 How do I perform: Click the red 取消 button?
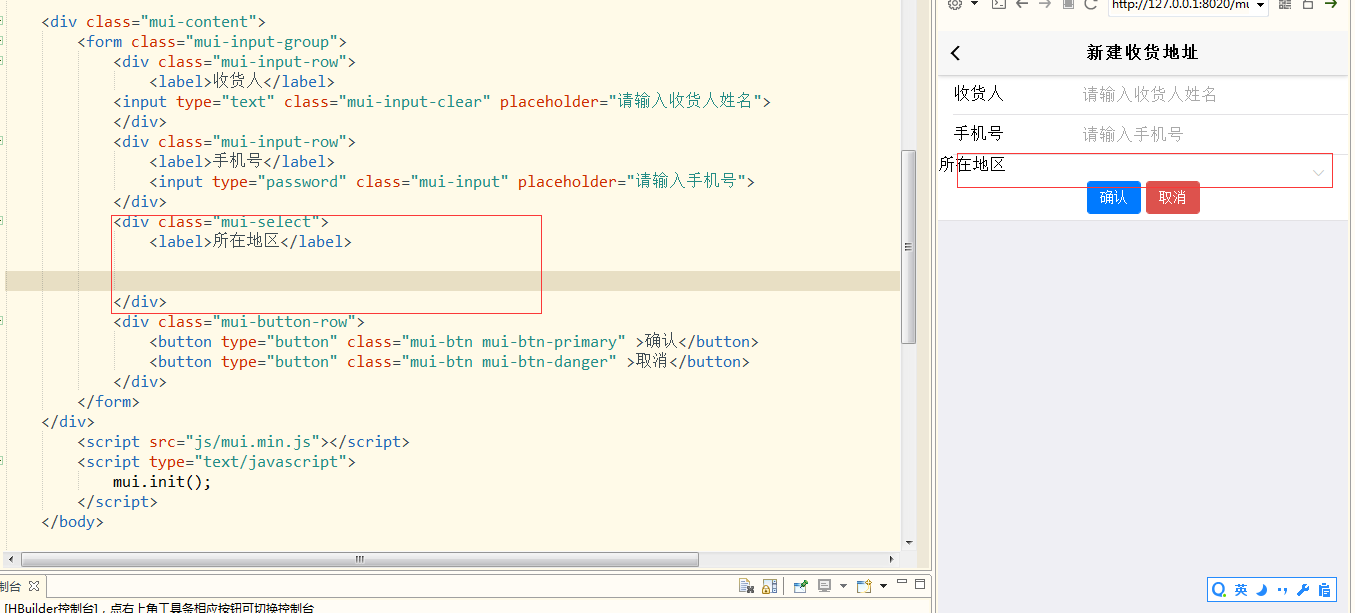tap(1172, 197)
